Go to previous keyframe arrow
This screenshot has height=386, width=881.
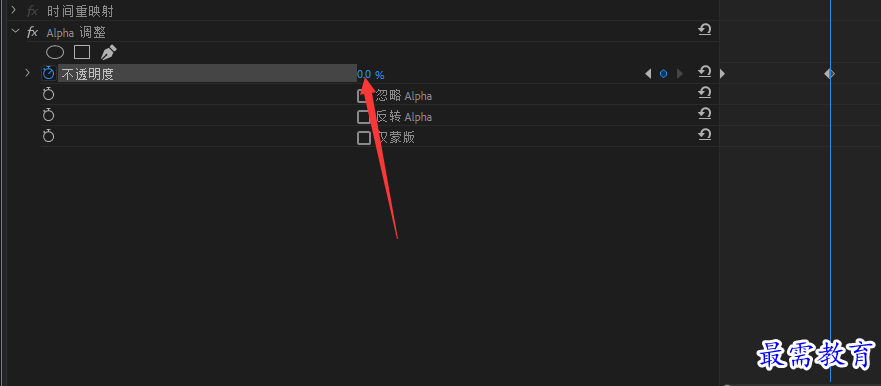coord(648,74)
